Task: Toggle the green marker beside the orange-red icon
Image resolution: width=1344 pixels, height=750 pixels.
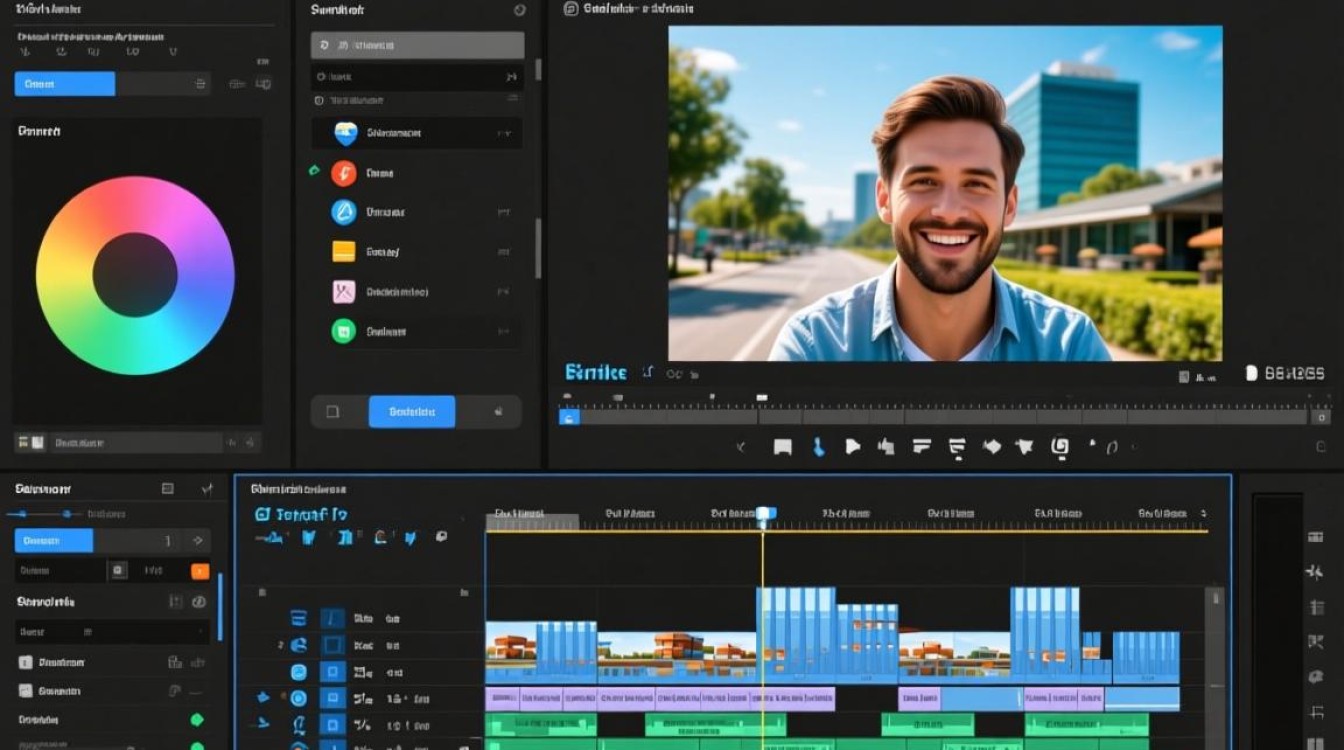Action: click(x=315, y=172)
